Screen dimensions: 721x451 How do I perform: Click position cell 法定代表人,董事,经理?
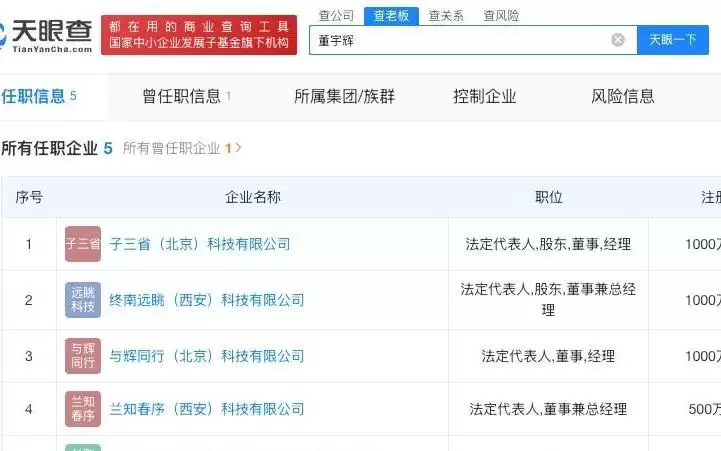[548, 356]
